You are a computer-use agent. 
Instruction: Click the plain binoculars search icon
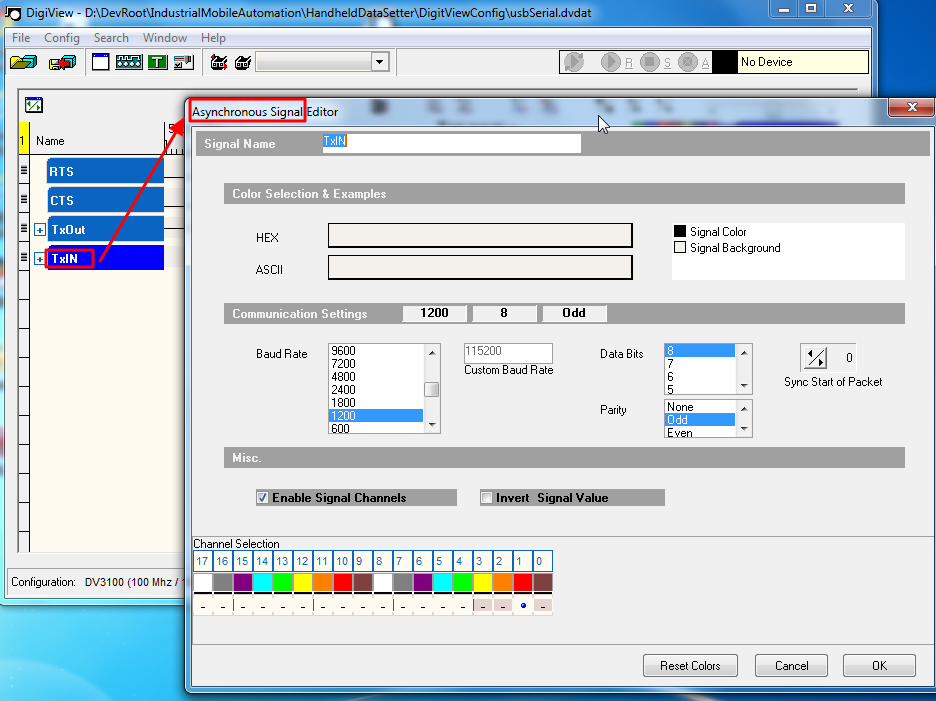tap(243, 62)
